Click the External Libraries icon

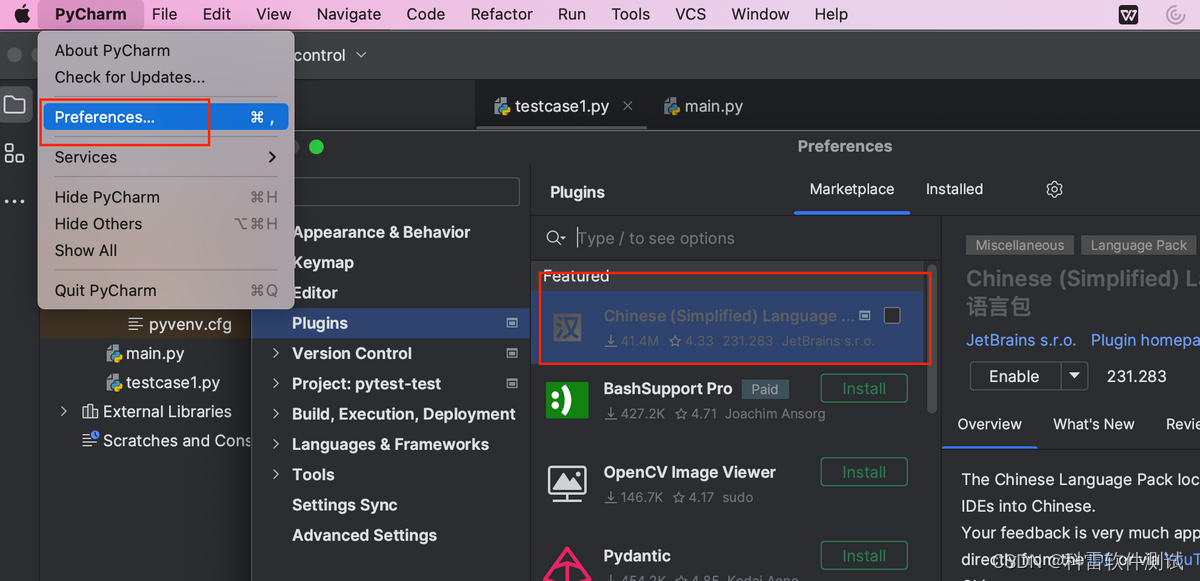click(x=90, y=411)
